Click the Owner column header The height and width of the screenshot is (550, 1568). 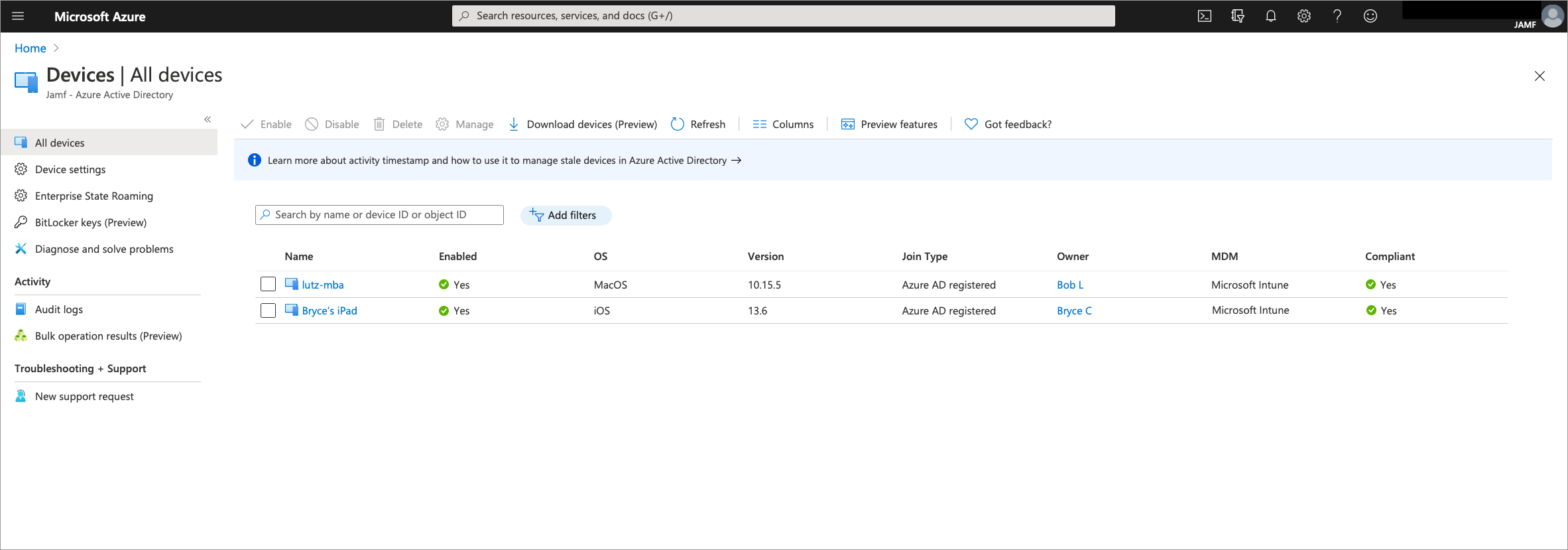1073,256
